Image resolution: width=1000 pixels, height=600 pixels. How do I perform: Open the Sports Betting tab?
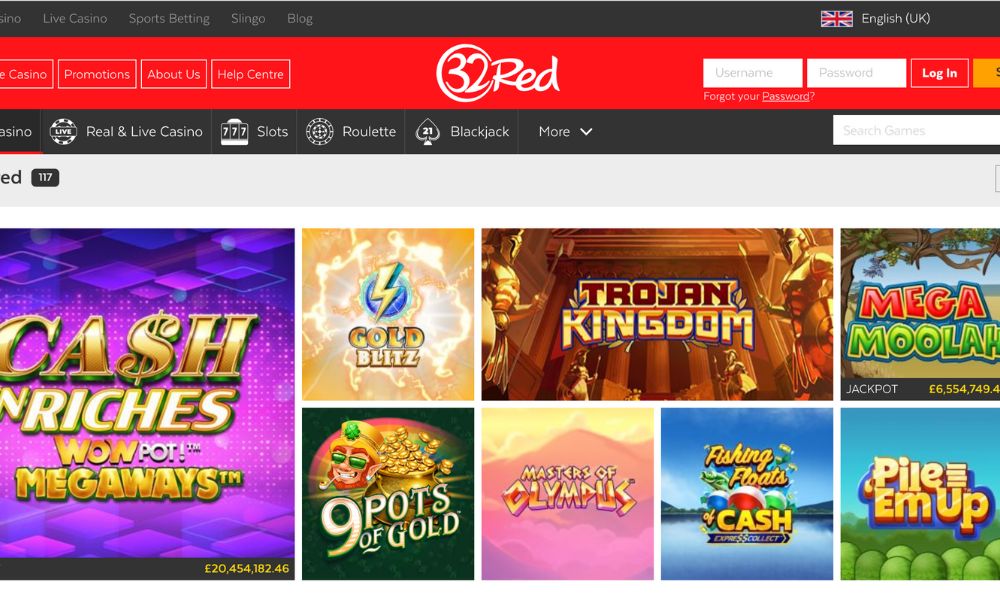click(169, 18)
